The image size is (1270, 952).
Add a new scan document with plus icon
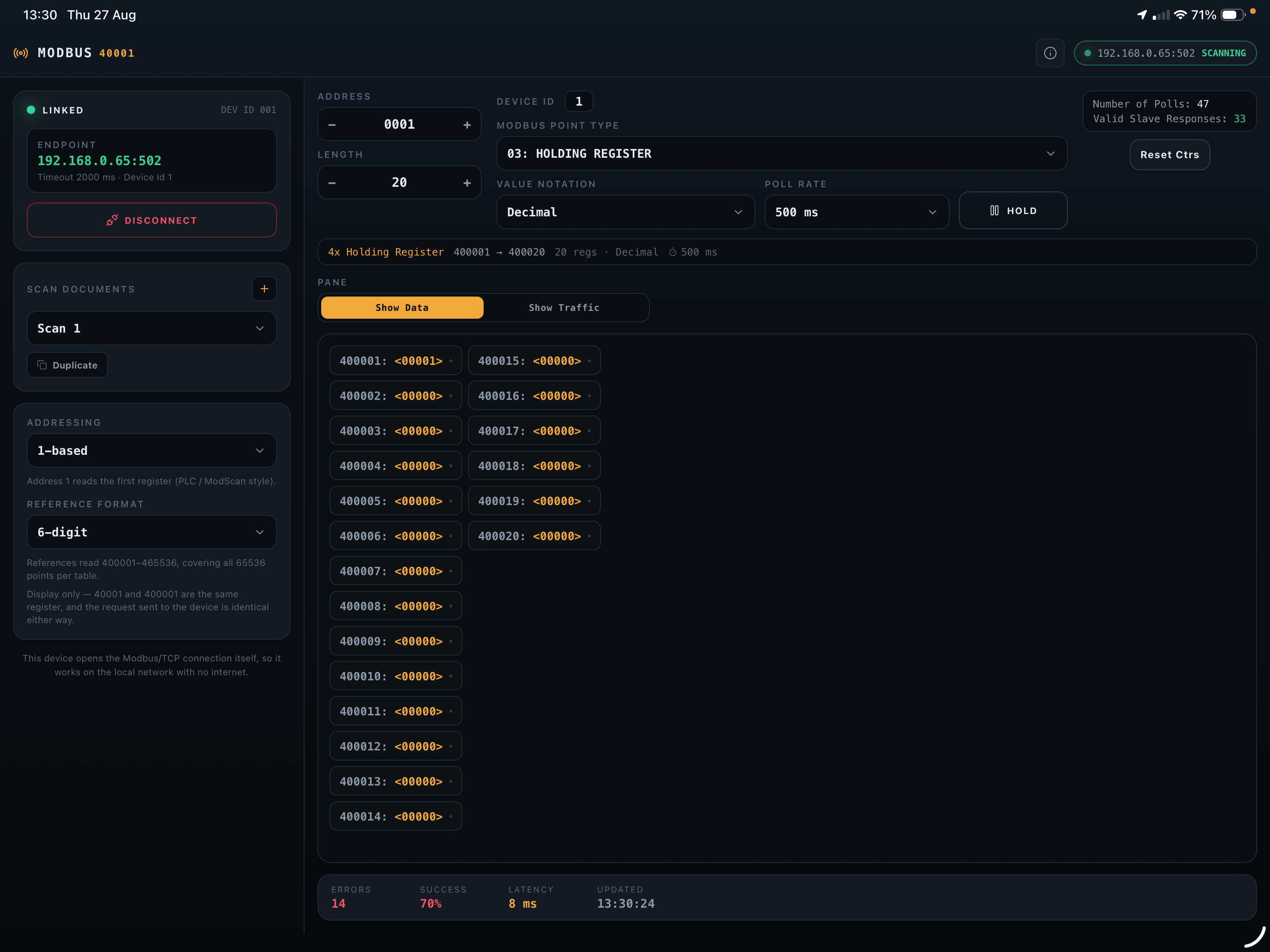point(264,289)
